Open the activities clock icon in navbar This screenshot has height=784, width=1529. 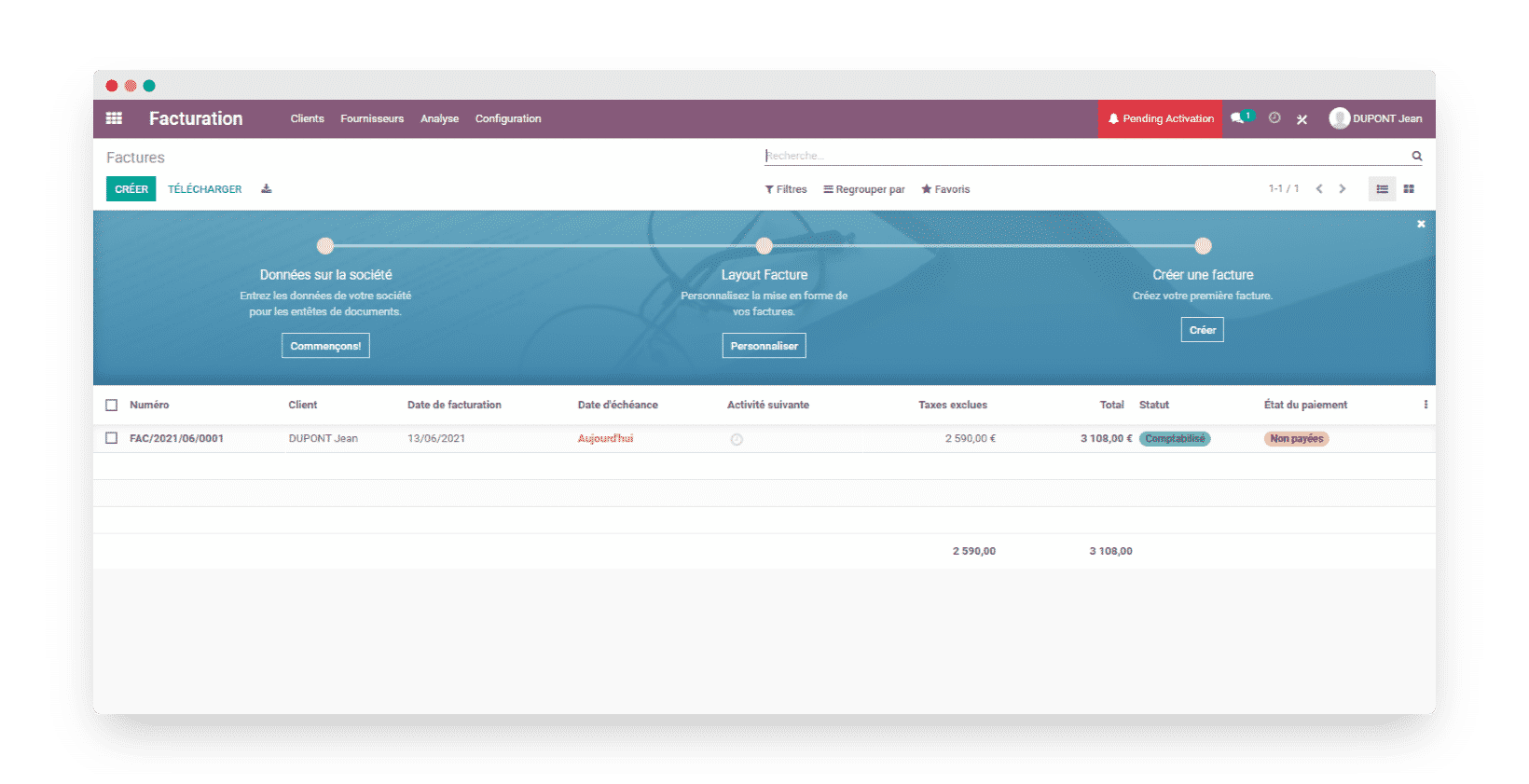(x=1274, y=118)
